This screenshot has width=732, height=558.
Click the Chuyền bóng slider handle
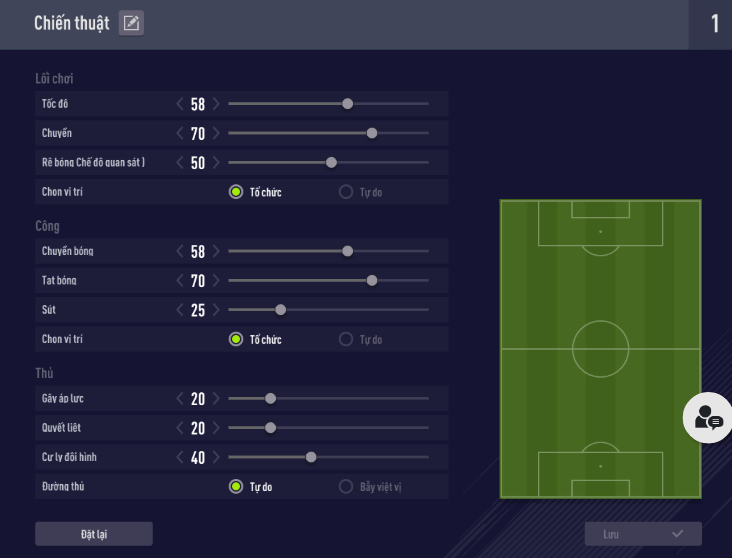coord(348,251)
